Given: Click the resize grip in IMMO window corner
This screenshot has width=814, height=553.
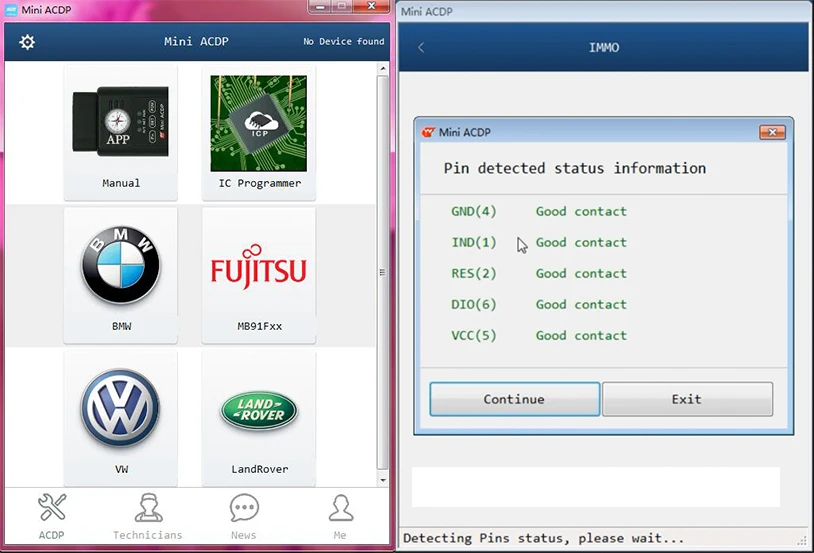Looking at the screenshot, I should tap(802, 540).
